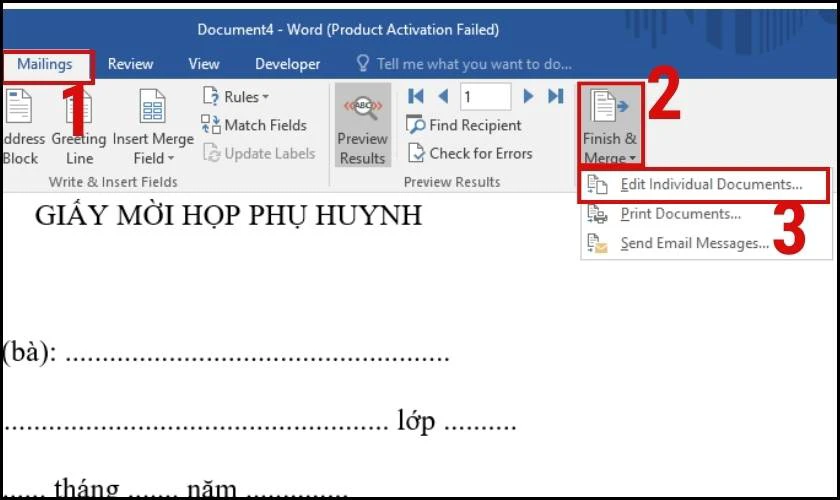Click the Address Block icon
Image resolution: width=840 pixels, height=500 pixels.
tap(18, 107)
